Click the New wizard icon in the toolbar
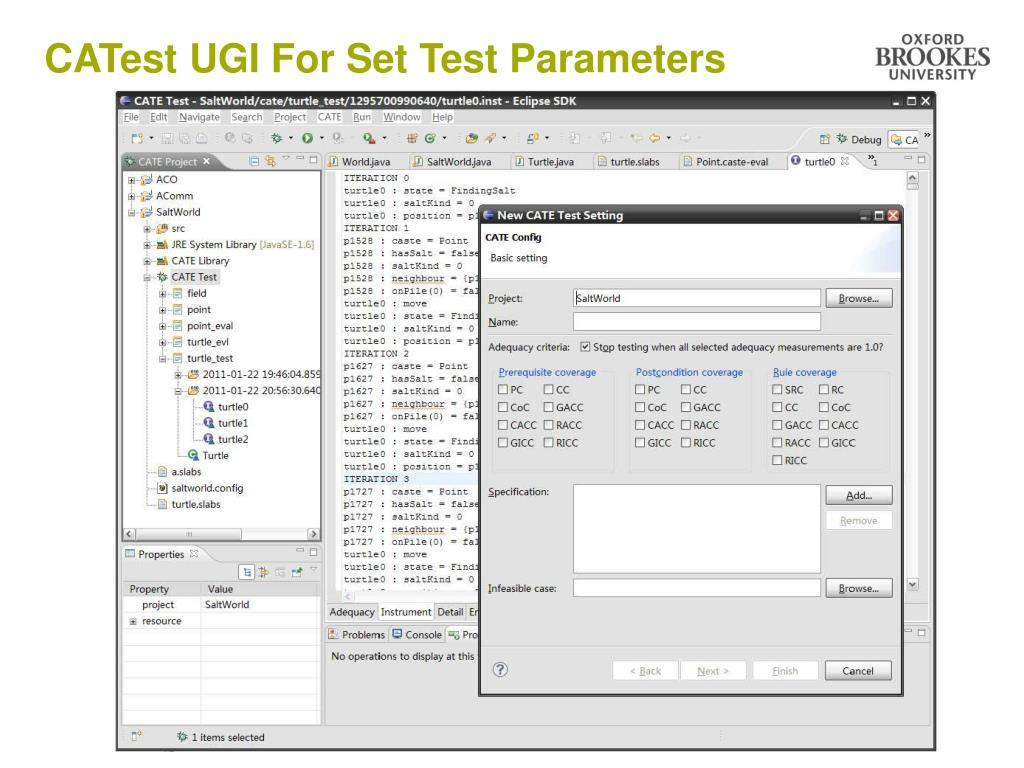Screen dimensions: 1024x768 pyautogui.click(x=137, y=138)
